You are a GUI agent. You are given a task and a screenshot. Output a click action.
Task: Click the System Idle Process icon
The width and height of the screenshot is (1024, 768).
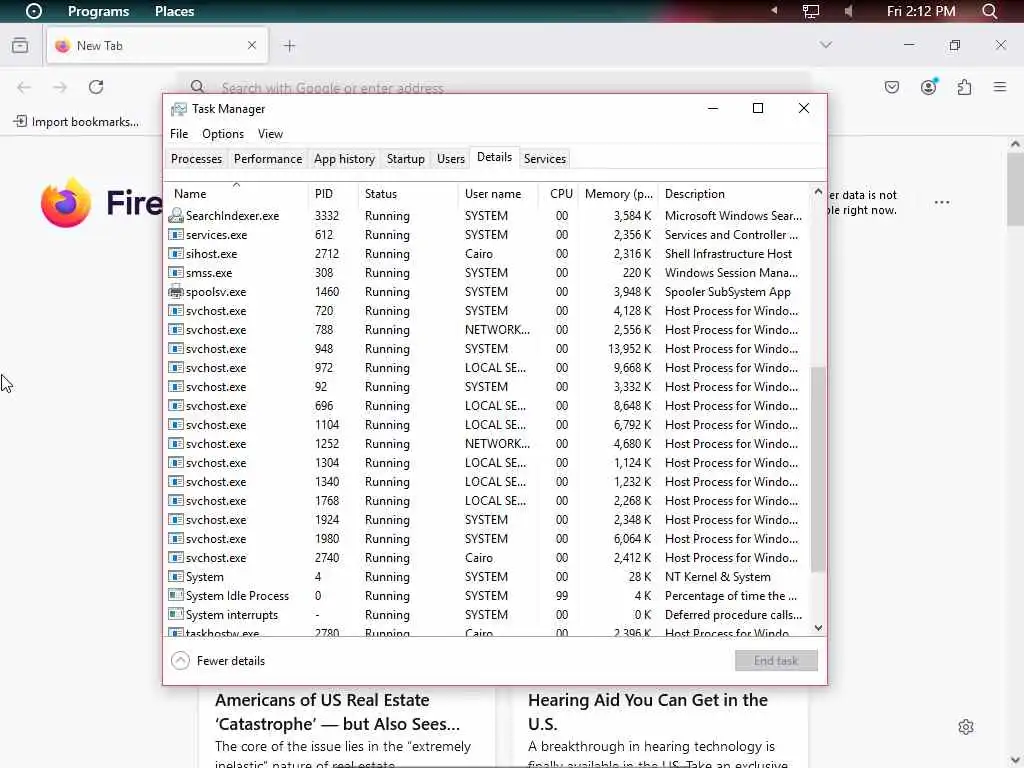point(176,596)
